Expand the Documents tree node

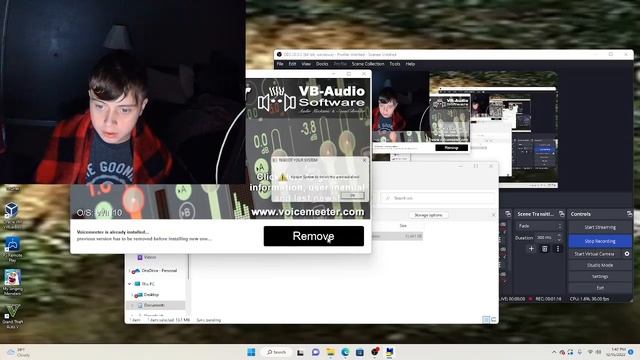tap(132, 305)
